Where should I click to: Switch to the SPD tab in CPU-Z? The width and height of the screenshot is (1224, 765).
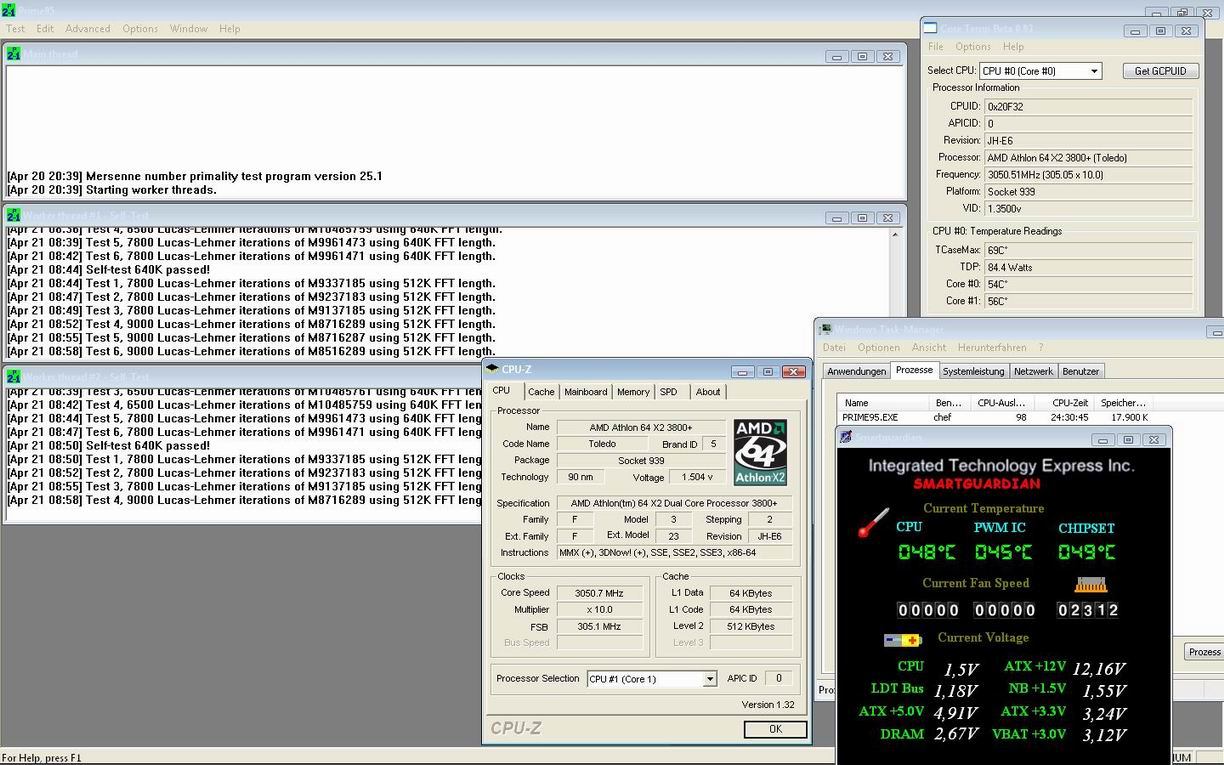coord(668,392)
